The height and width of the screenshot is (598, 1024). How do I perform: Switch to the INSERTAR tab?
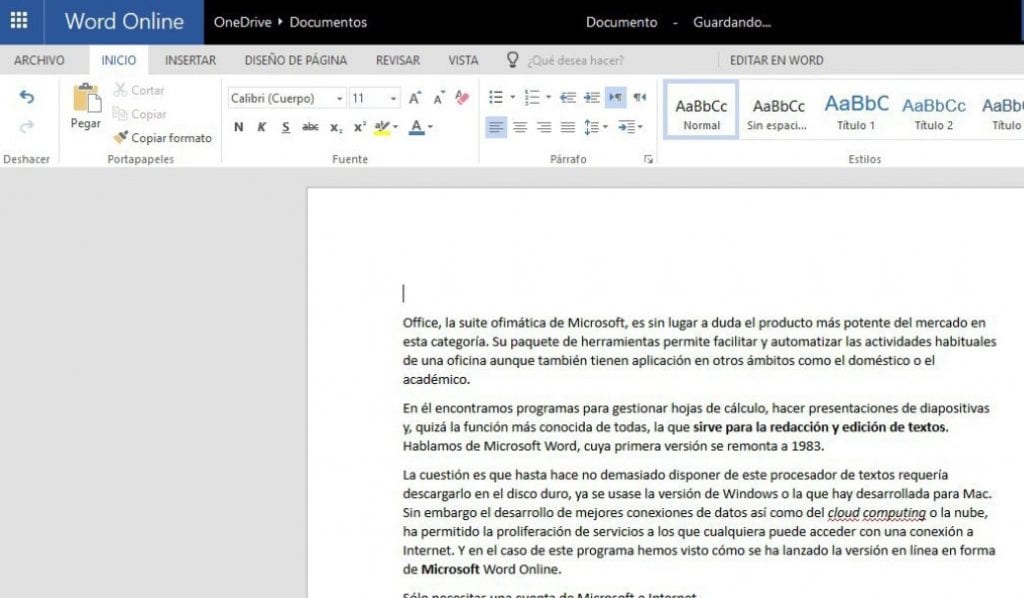[190, 60]
